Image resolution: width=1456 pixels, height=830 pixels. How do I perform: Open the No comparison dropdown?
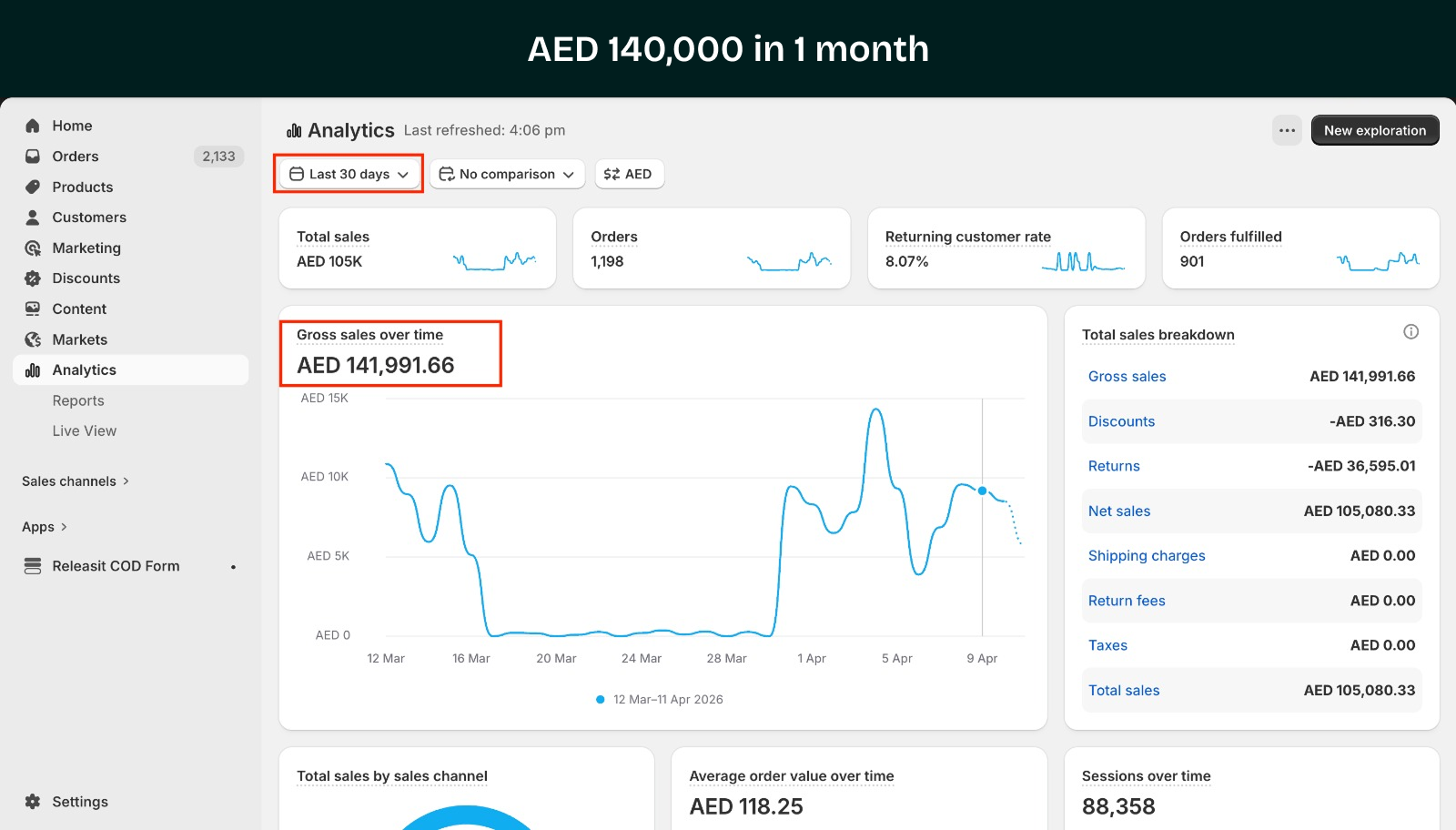pyautogui.click(x=507, y=174)
